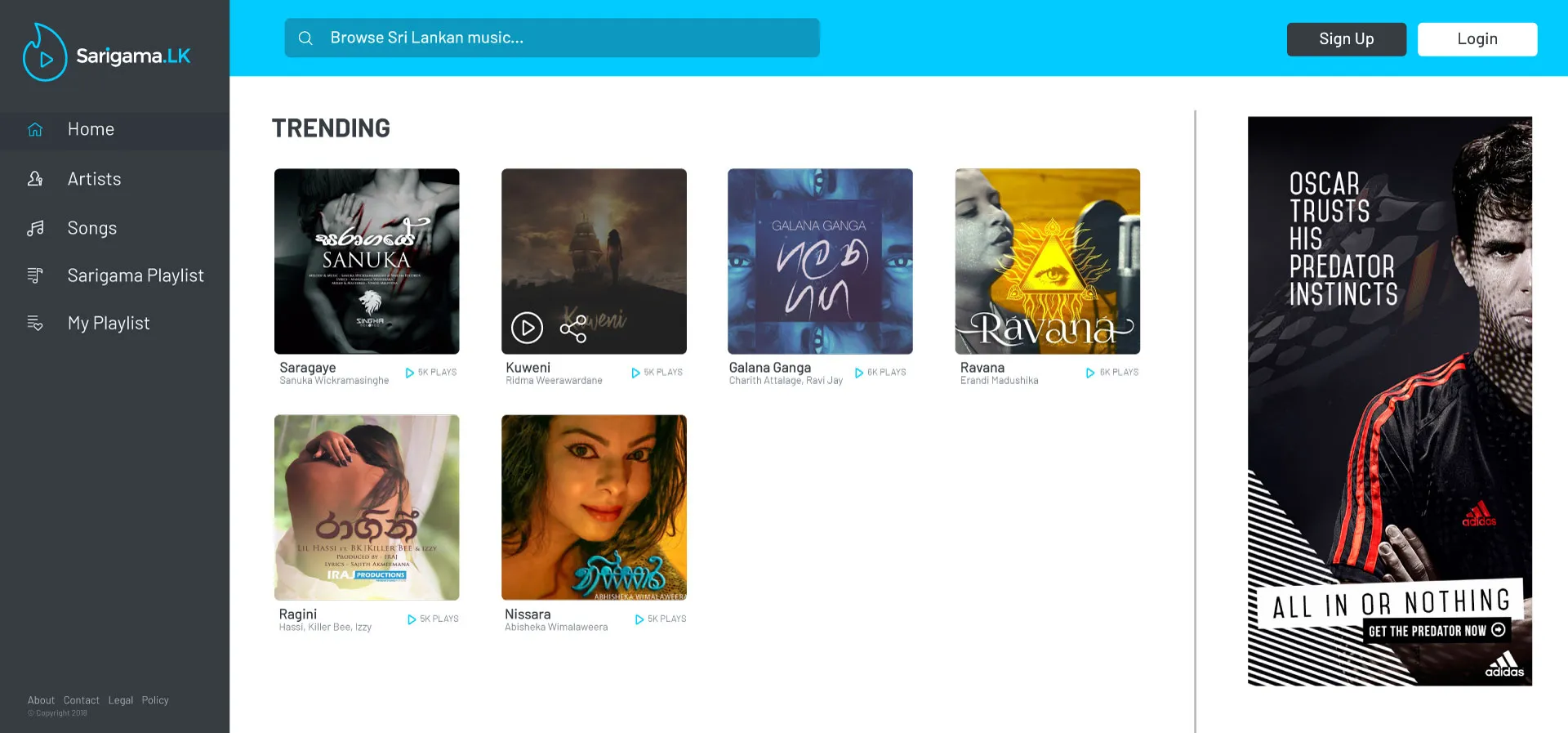Screen dimensions: 1568x733
Task: Click the play icon beside Kuweni 5K plays
Action: (635, 373)
